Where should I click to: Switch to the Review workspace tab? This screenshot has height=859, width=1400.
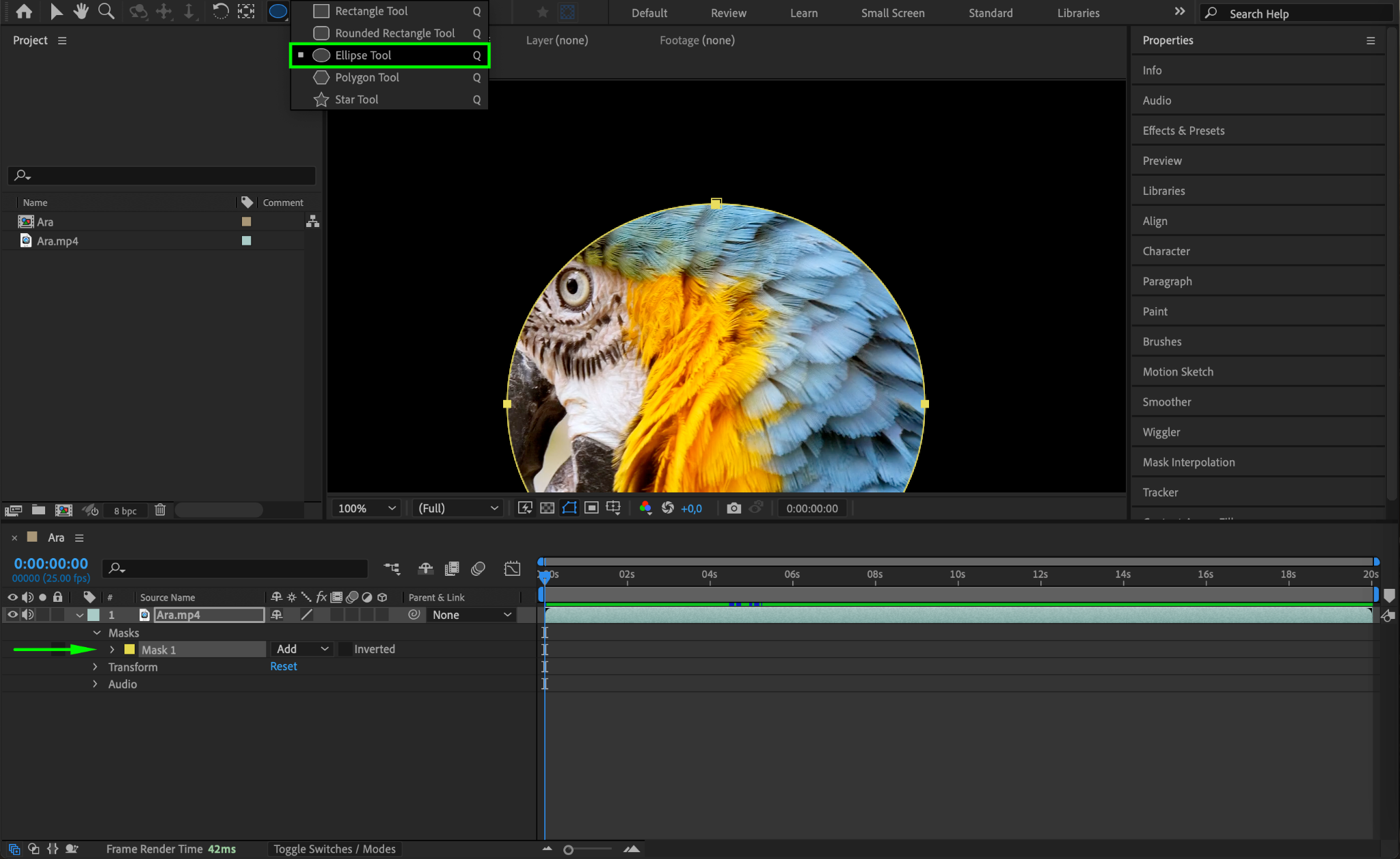[728, 13]
